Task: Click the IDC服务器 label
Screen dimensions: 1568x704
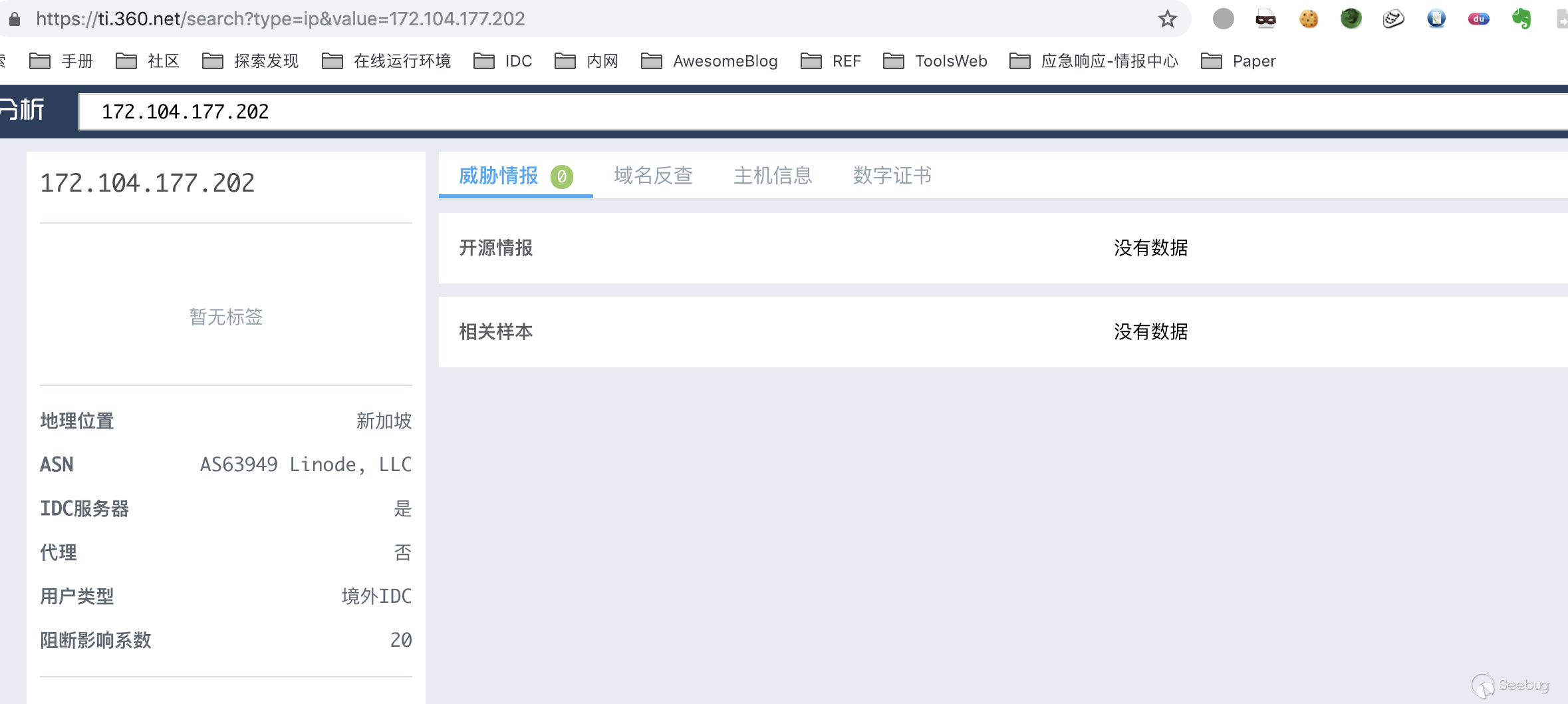Action: [x=84, y=509]
